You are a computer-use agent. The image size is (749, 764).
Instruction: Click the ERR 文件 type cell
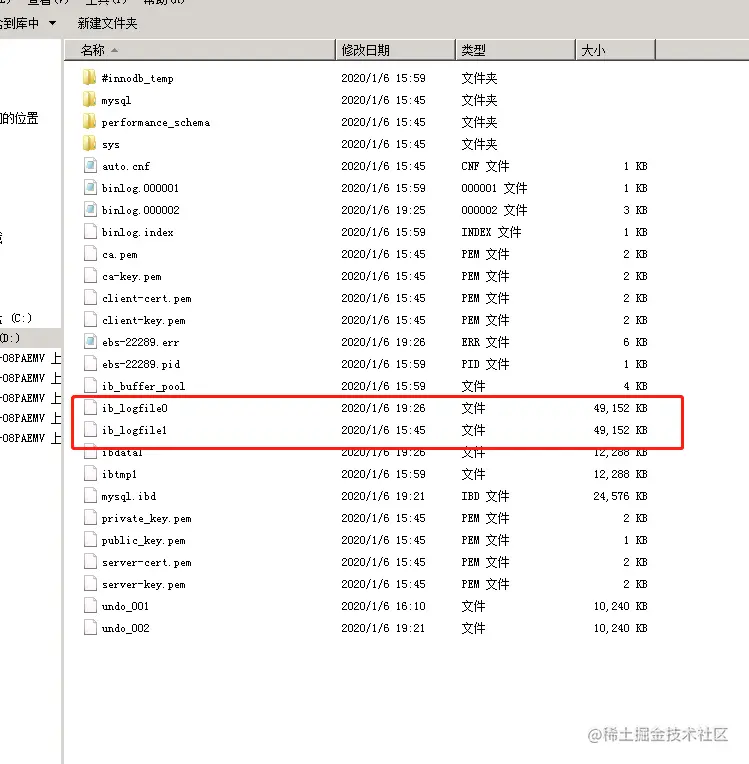click(x=485, y=342)
